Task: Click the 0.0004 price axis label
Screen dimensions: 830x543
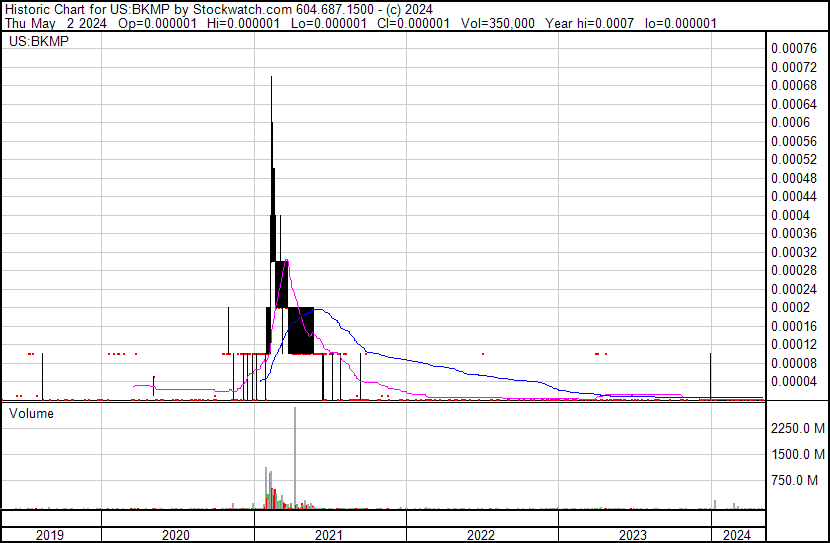Action: (x=788, y=215)
